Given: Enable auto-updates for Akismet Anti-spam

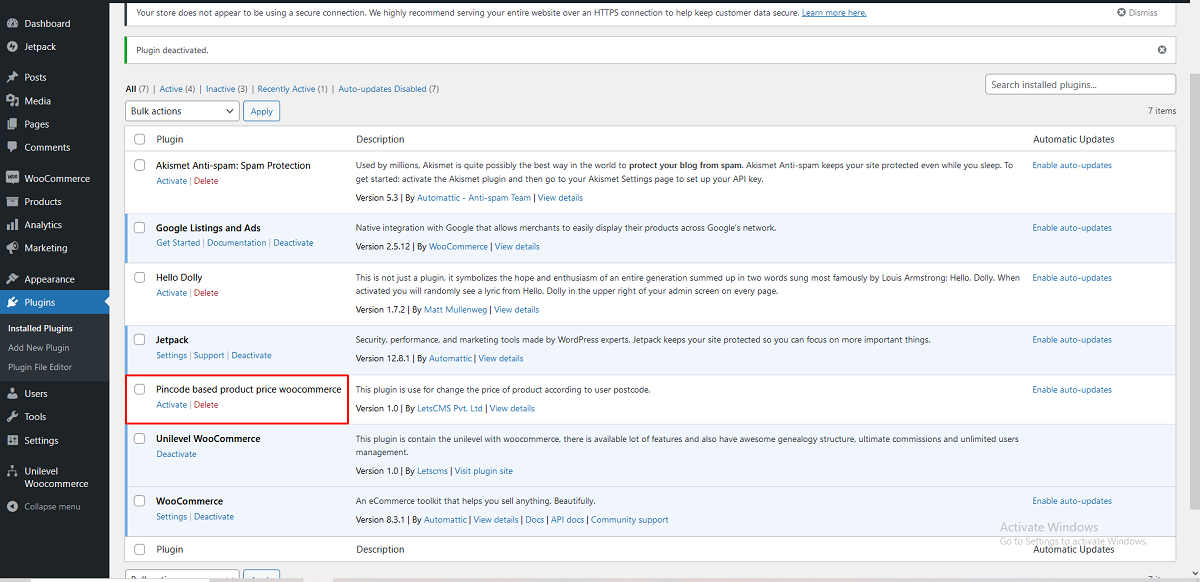Looking at the screenshot, I should coord(1072,164).
